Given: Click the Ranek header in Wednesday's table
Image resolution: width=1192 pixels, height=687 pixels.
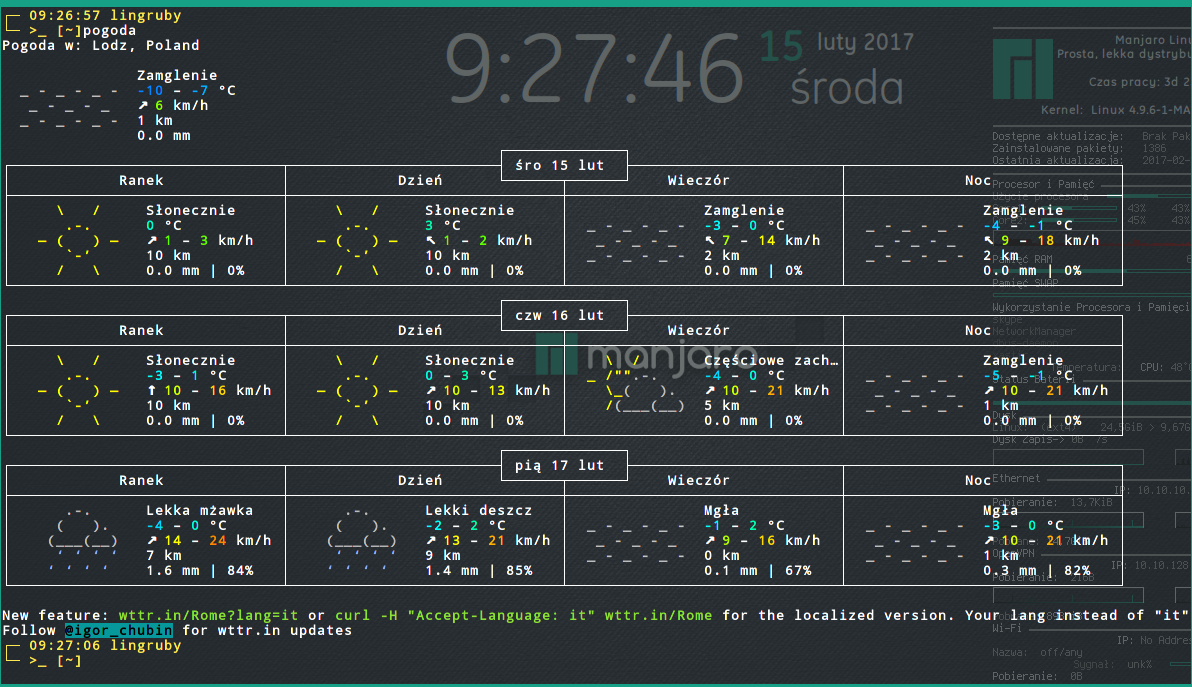Looking at the screenshot, I should [141, 181].
